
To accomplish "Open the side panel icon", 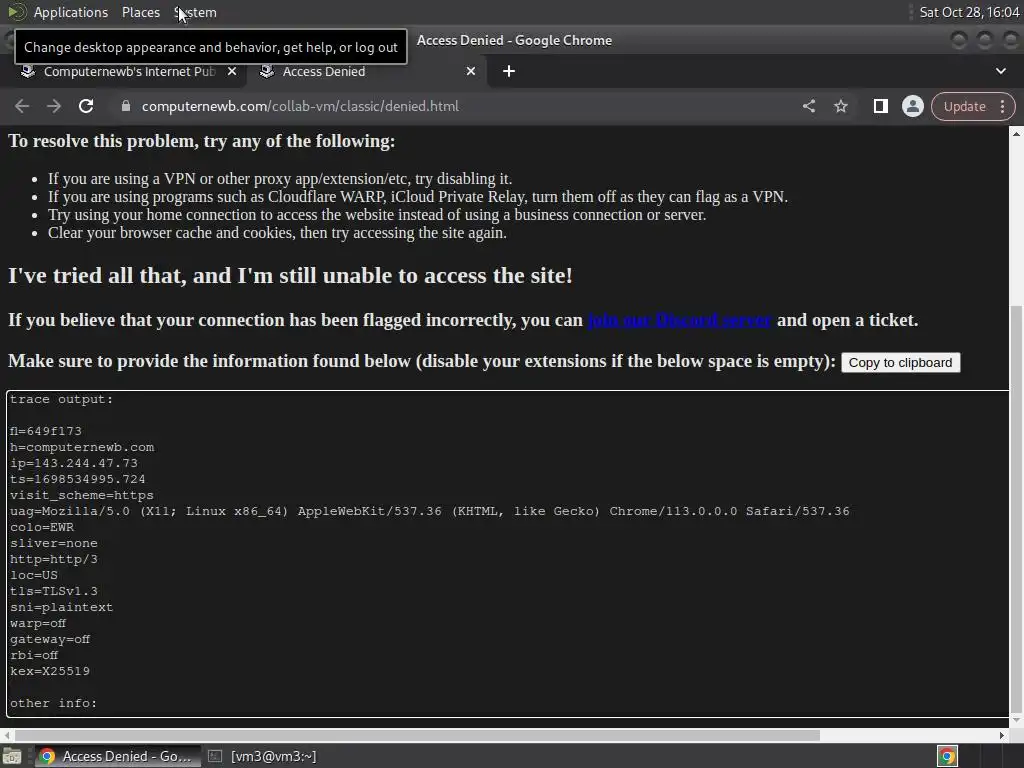I will click(x=880, y=106).
